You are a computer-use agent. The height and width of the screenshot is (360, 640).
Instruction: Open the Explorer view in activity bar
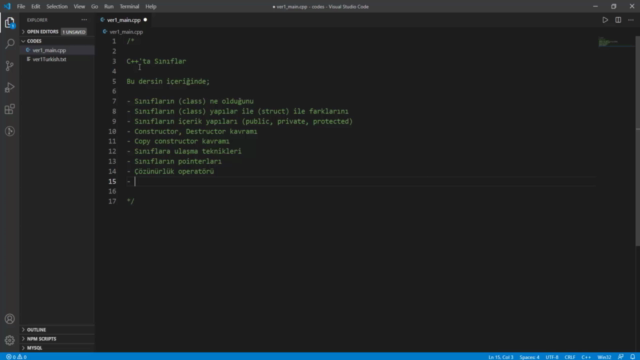[x=10, y=22]
